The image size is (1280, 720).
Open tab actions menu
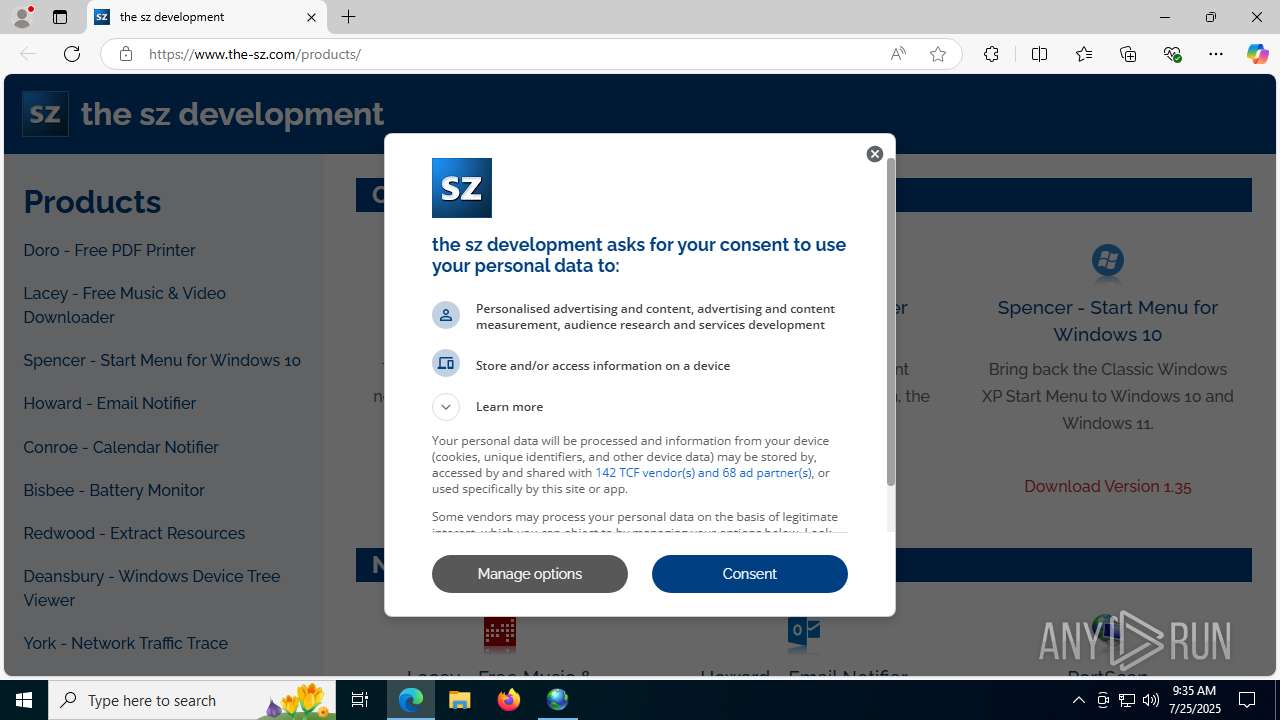tap(60, 17)
